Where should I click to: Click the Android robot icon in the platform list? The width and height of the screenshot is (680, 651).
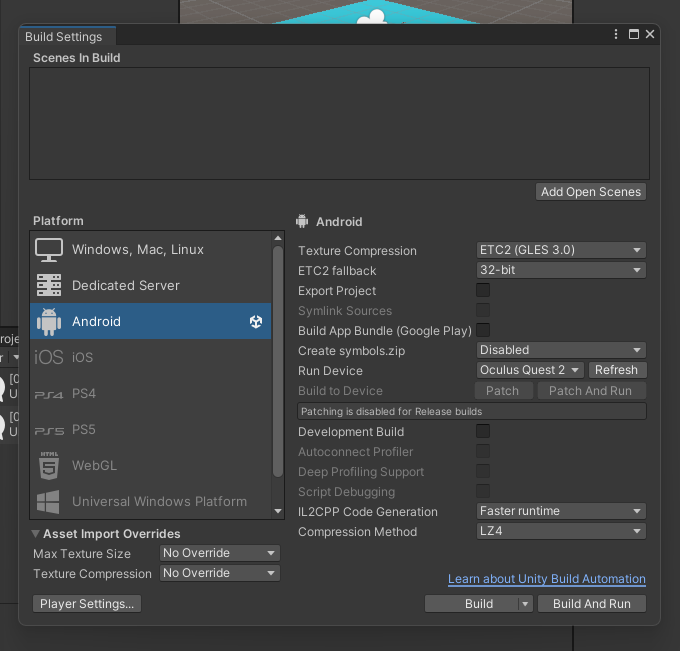pyautogui.click(x=49, y=321)
